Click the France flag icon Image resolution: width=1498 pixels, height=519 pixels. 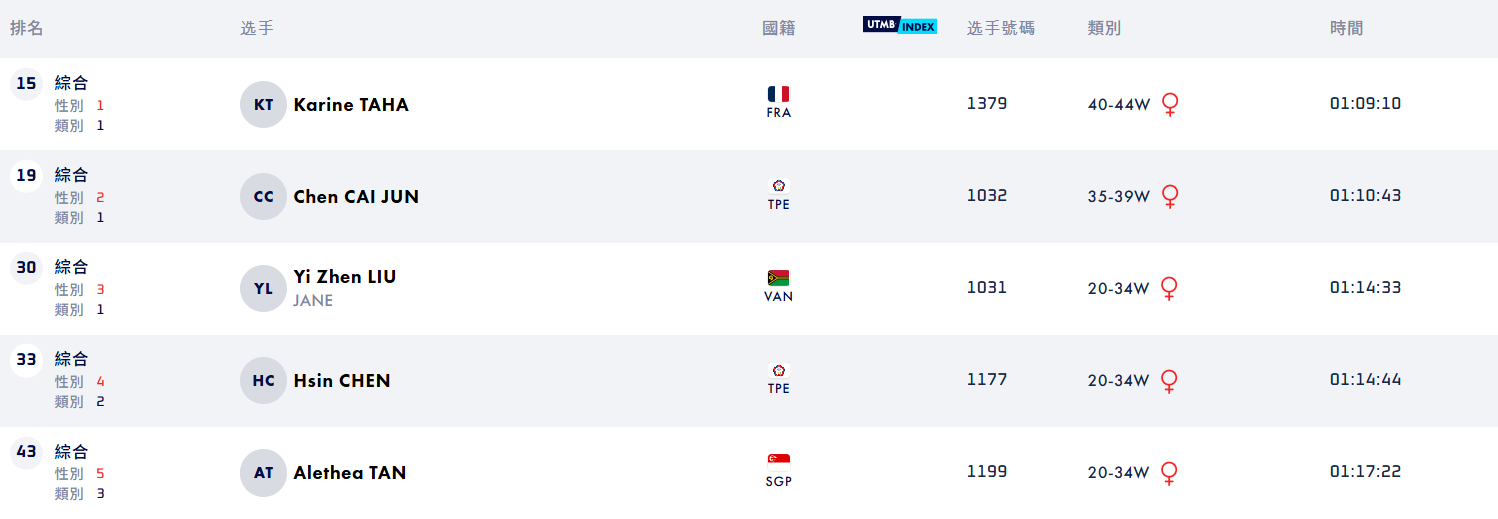(778, 94)
